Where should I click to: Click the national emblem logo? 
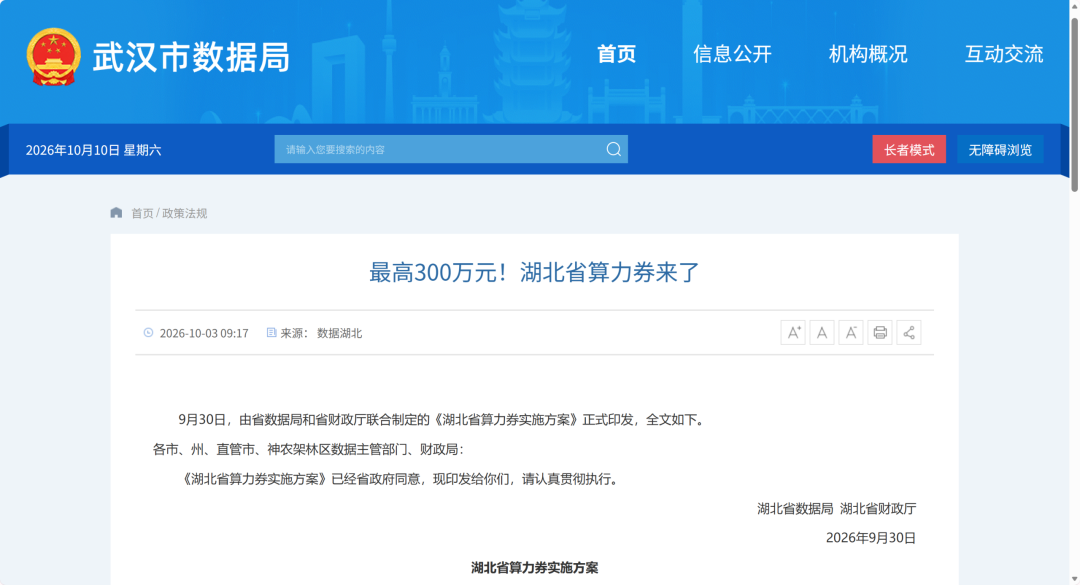54,57
